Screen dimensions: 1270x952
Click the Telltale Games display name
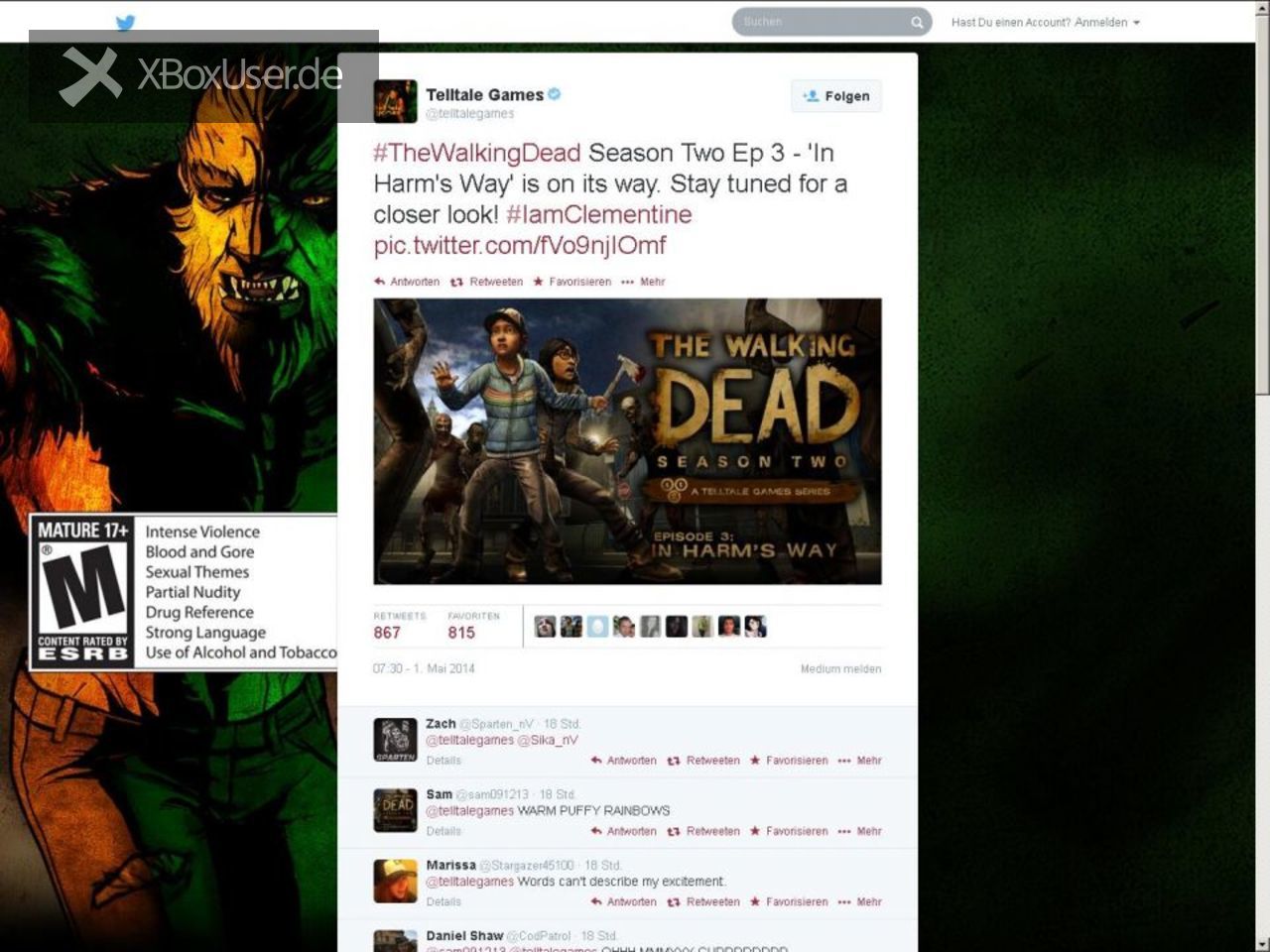(484, 94)
